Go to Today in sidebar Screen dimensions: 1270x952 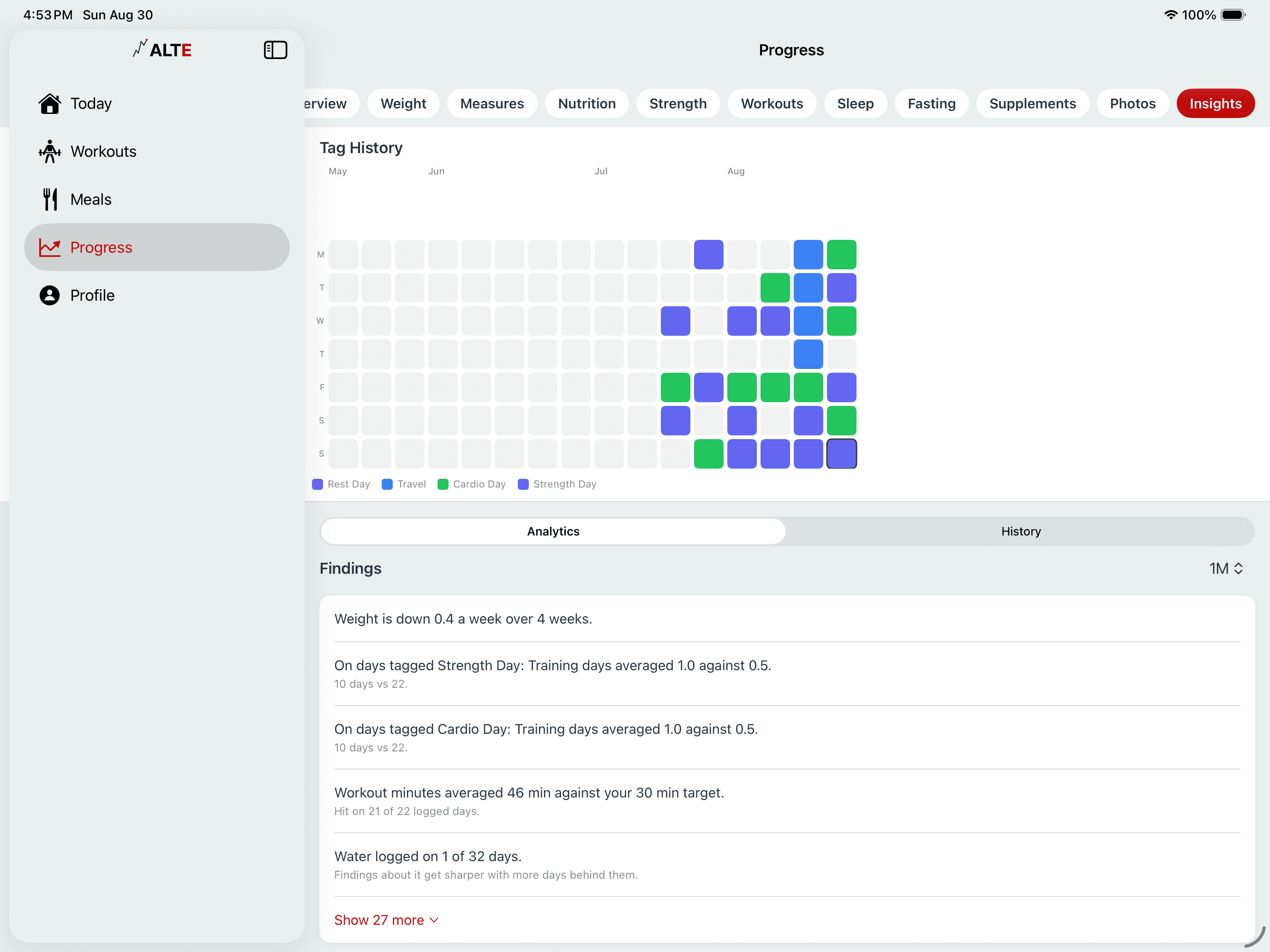(x=157, y=104)
